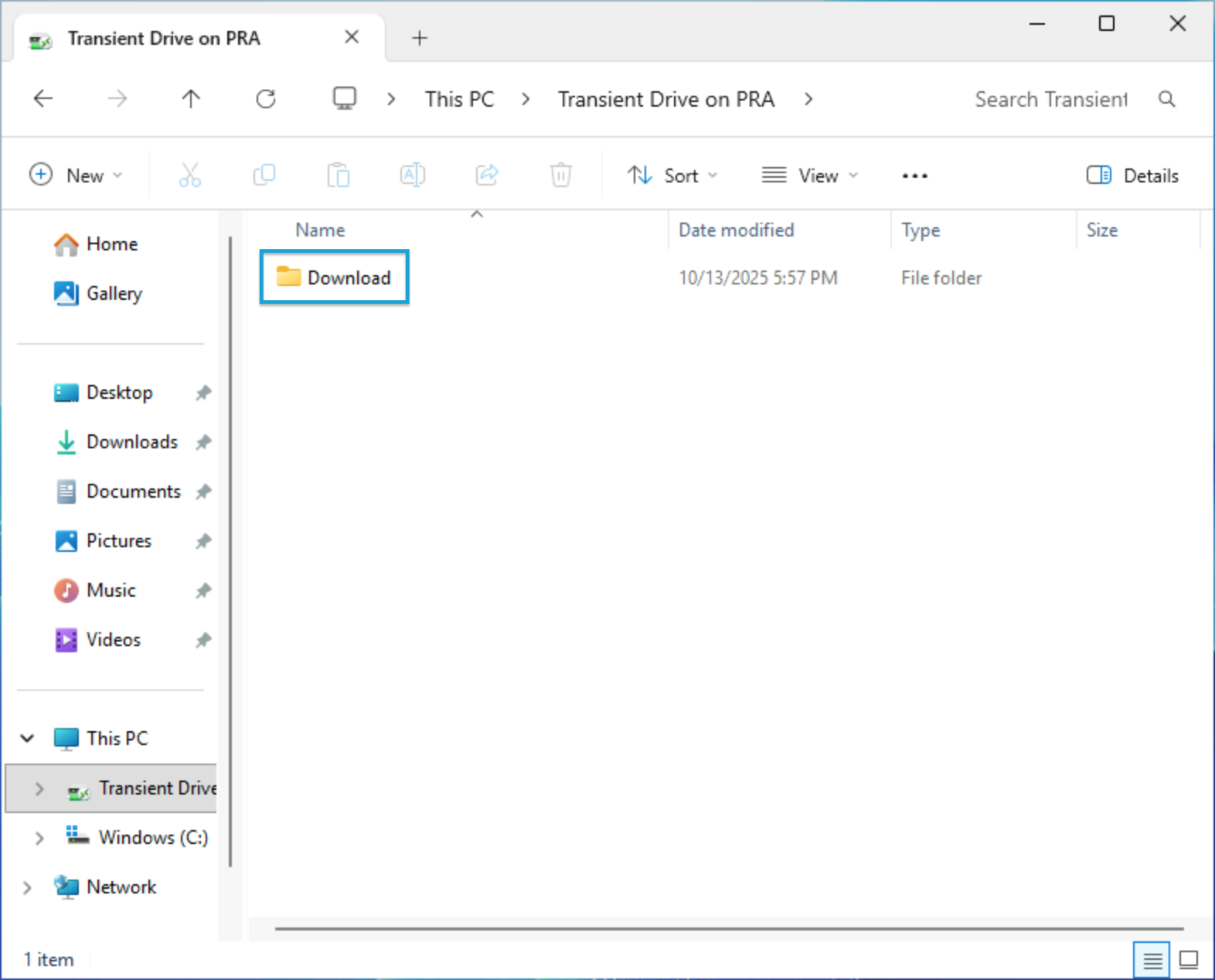Refresh the current folder view
The height and width of the screenshot is (980, 1215).
pos(266,99)
